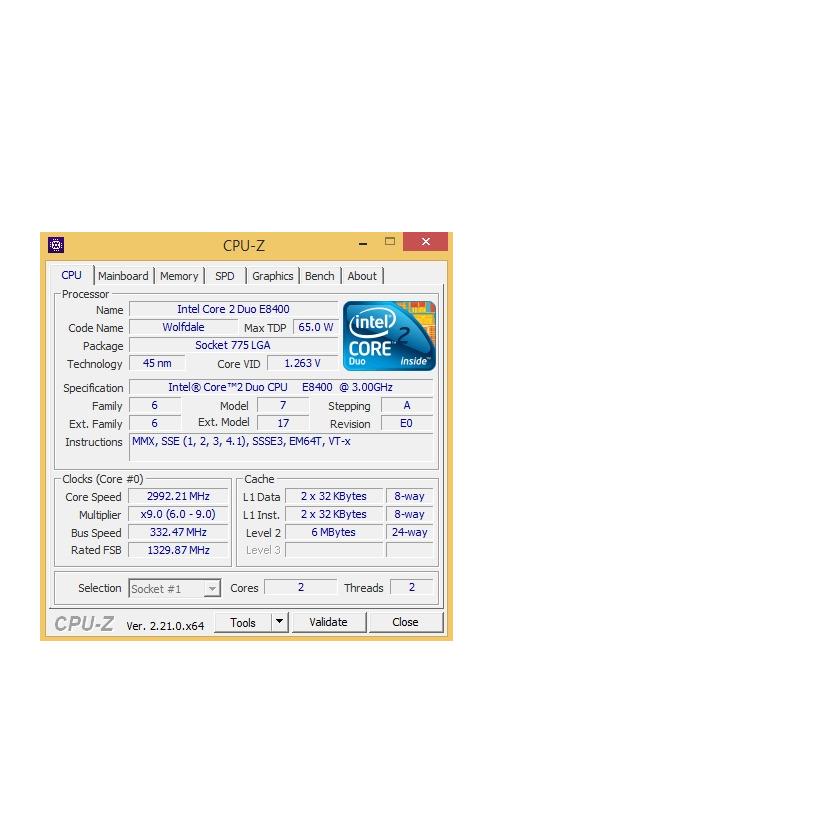Go to the About tab
This screenshot has width=818, height=818.
[362, 276]
